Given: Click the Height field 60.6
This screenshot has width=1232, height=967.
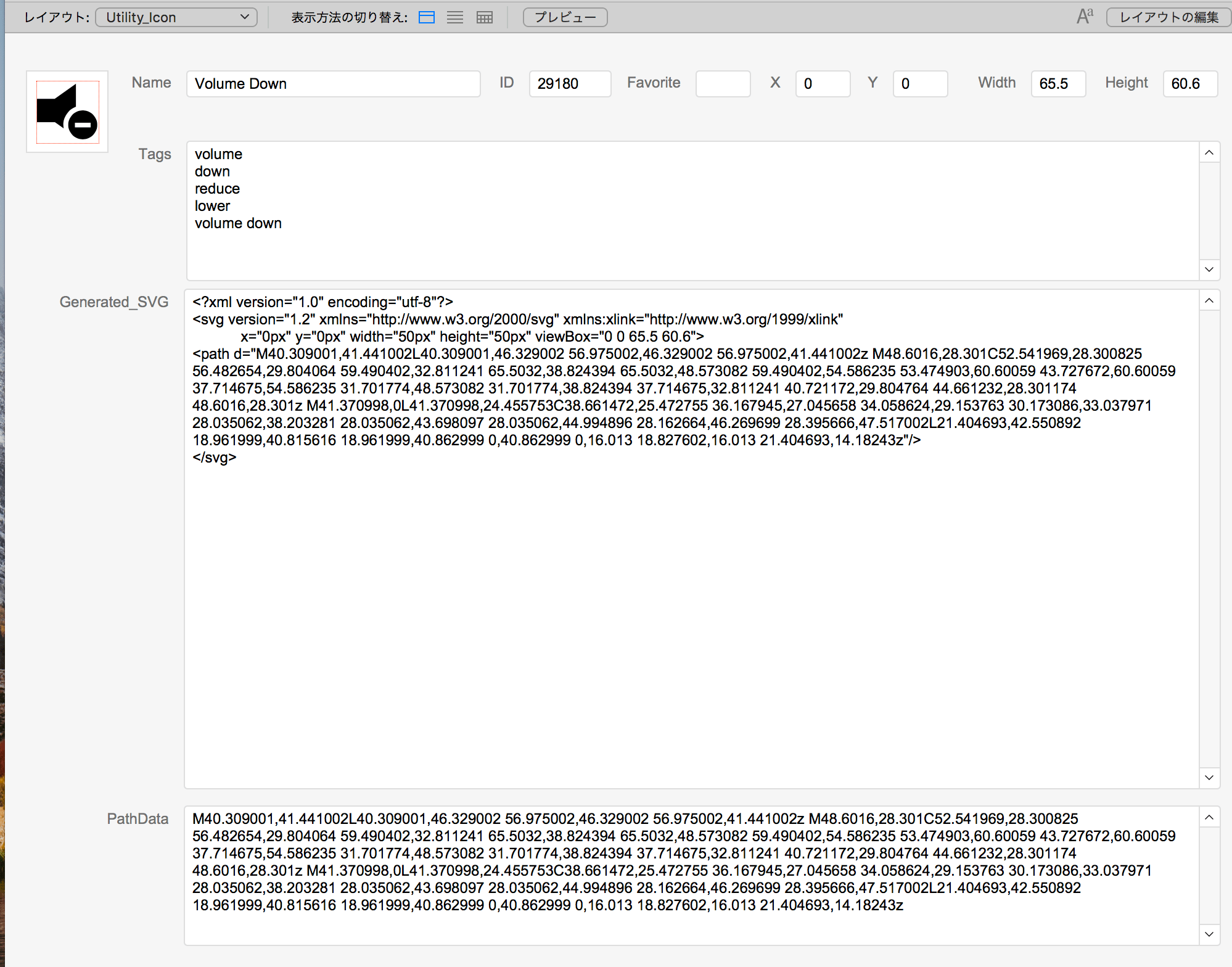Looking at the screenshot, I should point(1189,84).
